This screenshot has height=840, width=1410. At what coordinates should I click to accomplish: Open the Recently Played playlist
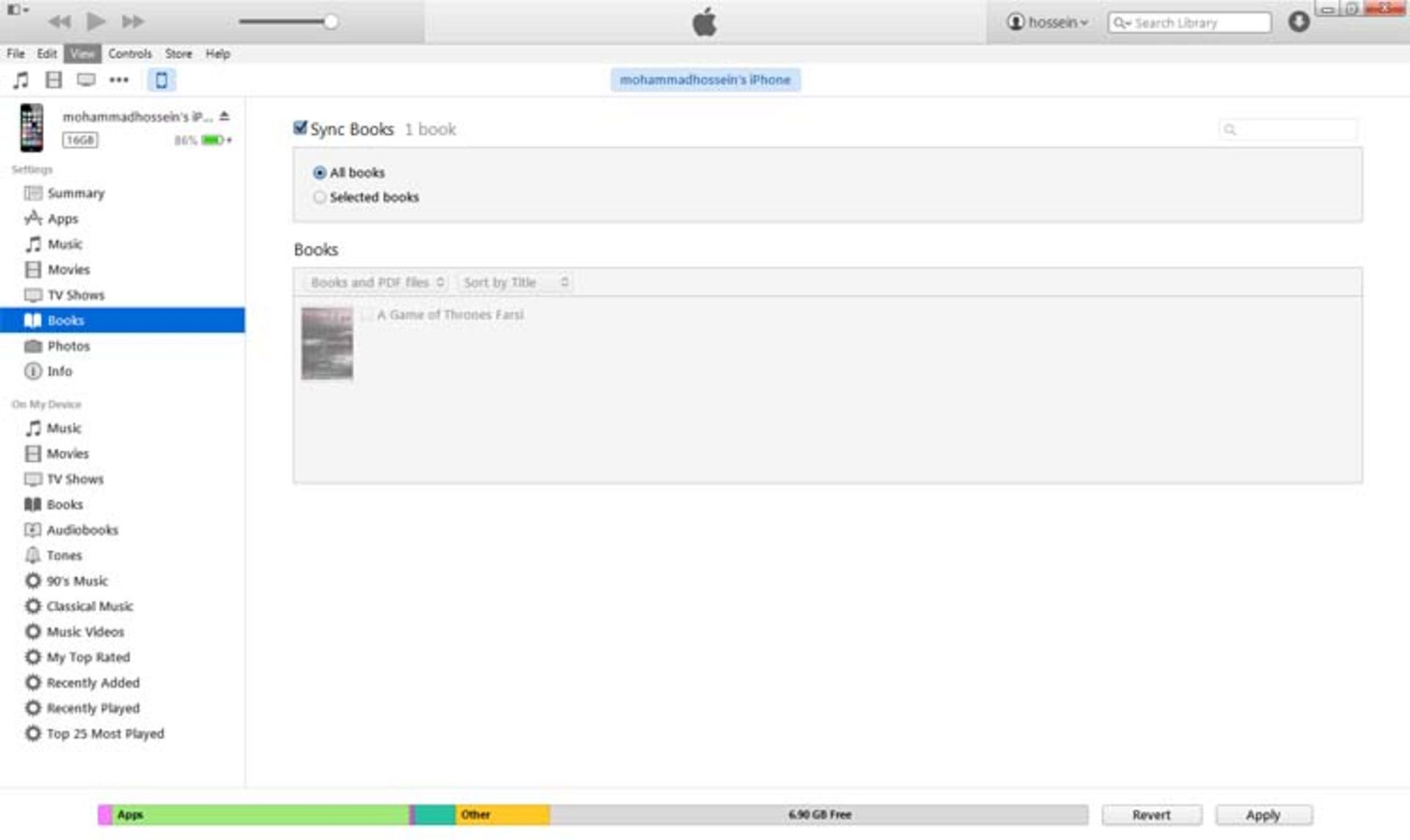123,708
